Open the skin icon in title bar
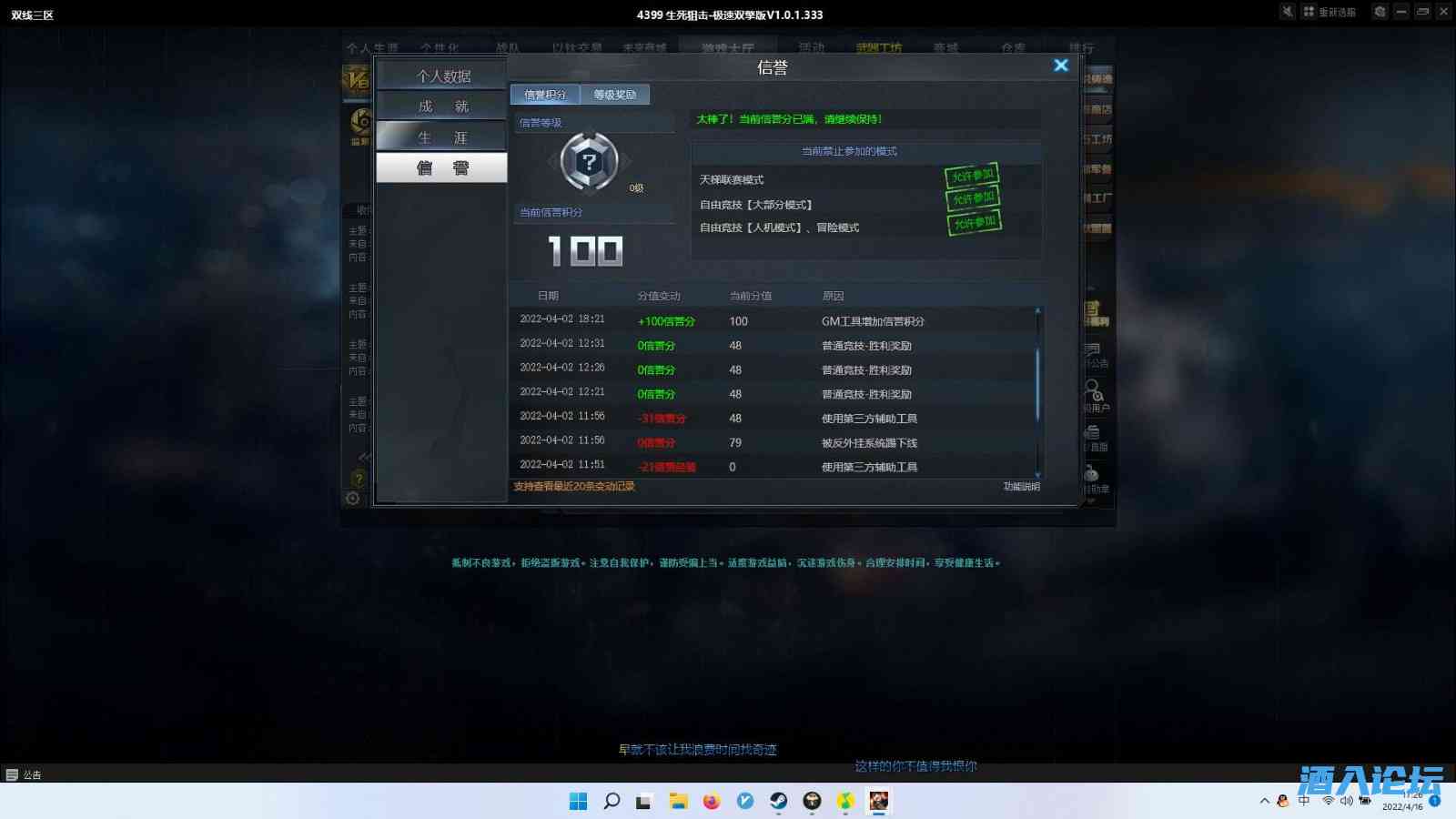 pyautogui.click(x=1380, y=12)
